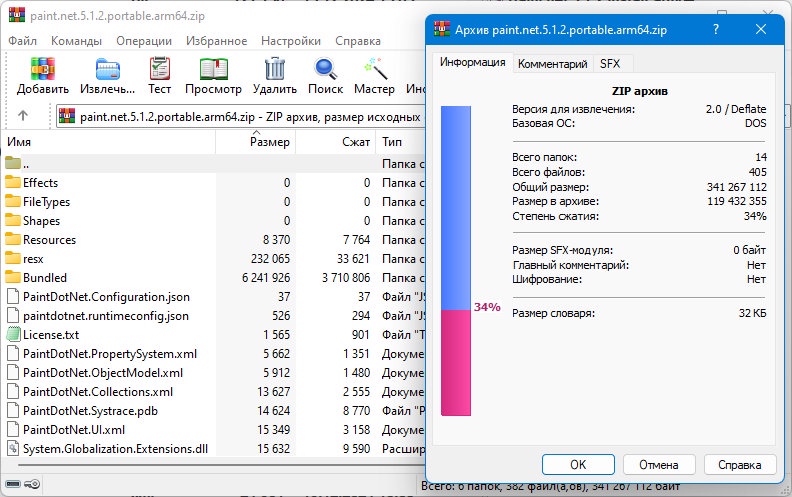The height and width of the screenshot is (497, 792).
Task: Select the Информация tab
Action: point(472,62)
